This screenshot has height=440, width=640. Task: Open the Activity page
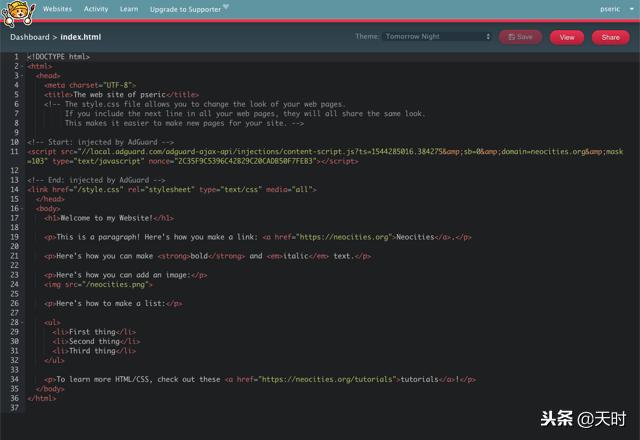point(96,9)
